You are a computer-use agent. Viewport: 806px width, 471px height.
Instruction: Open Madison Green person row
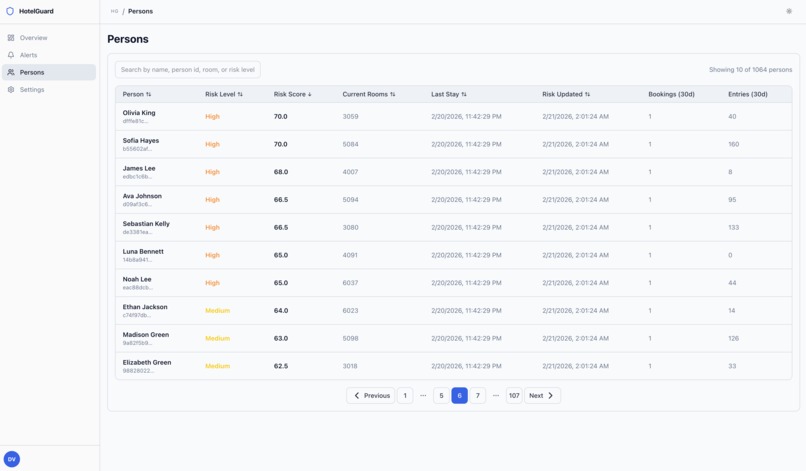point(453,339)
